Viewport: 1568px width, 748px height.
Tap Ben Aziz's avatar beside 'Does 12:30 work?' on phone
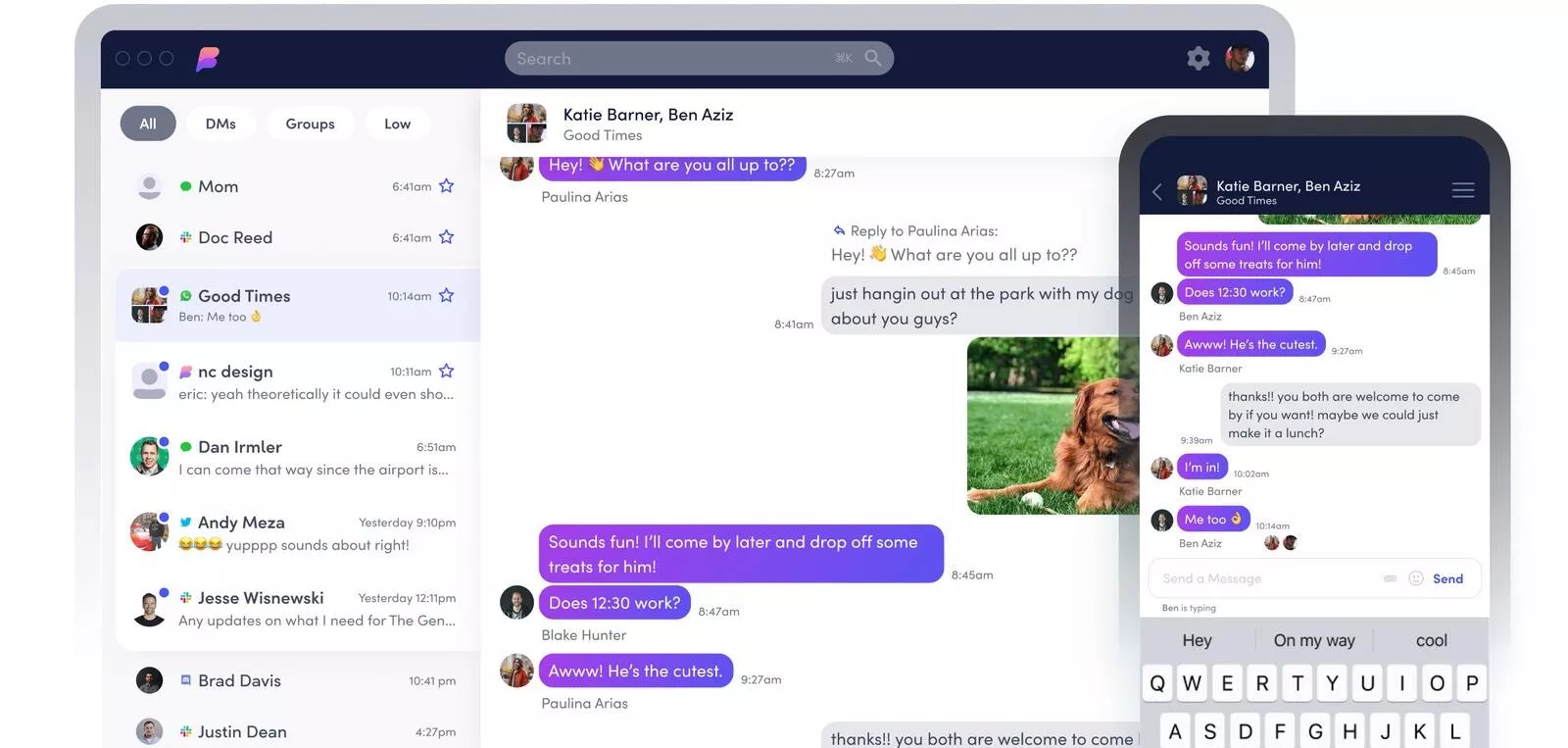(x=1162, y=293)
